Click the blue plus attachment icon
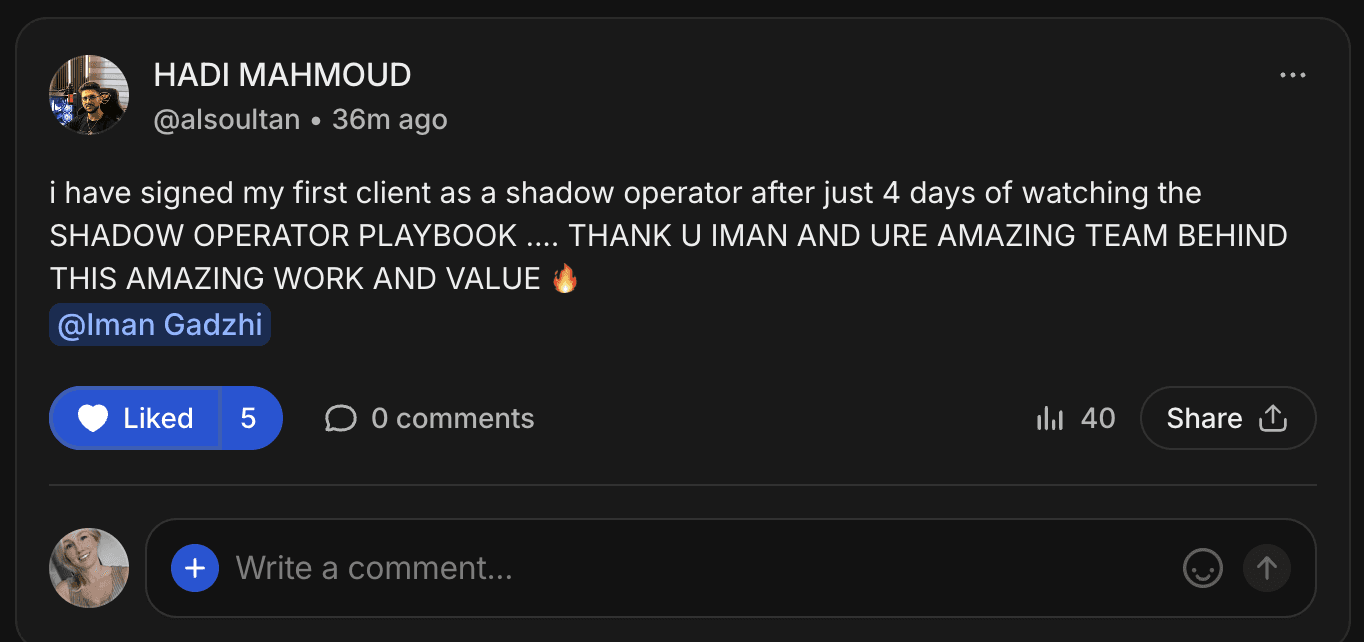The width and height of the screenshot is (1364, 642). pos(195,568)
